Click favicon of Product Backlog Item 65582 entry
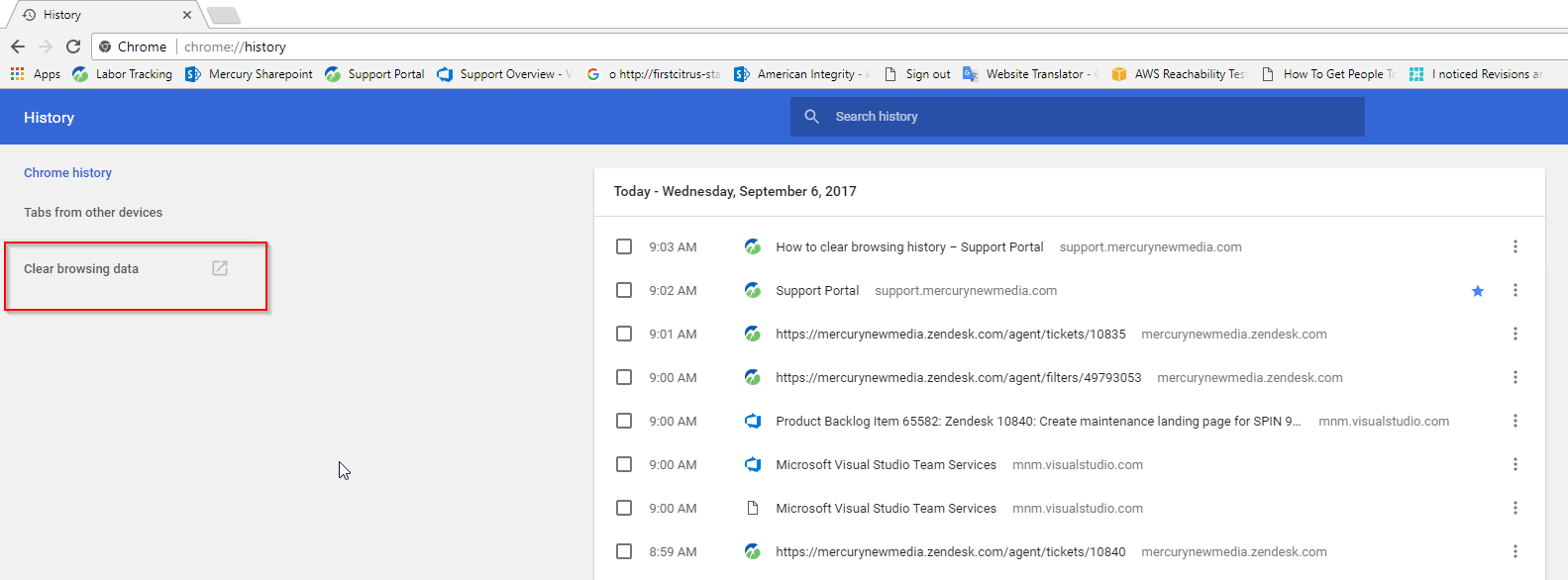 pos(753,421)
